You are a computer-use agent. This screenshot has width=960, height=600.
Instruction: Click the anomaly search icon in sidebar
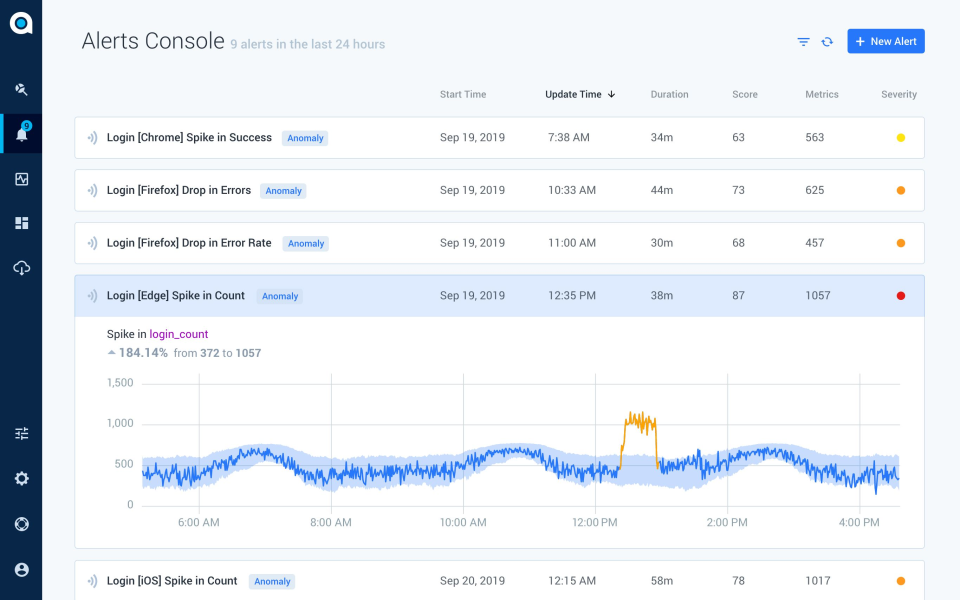click(x=21, y=89)
